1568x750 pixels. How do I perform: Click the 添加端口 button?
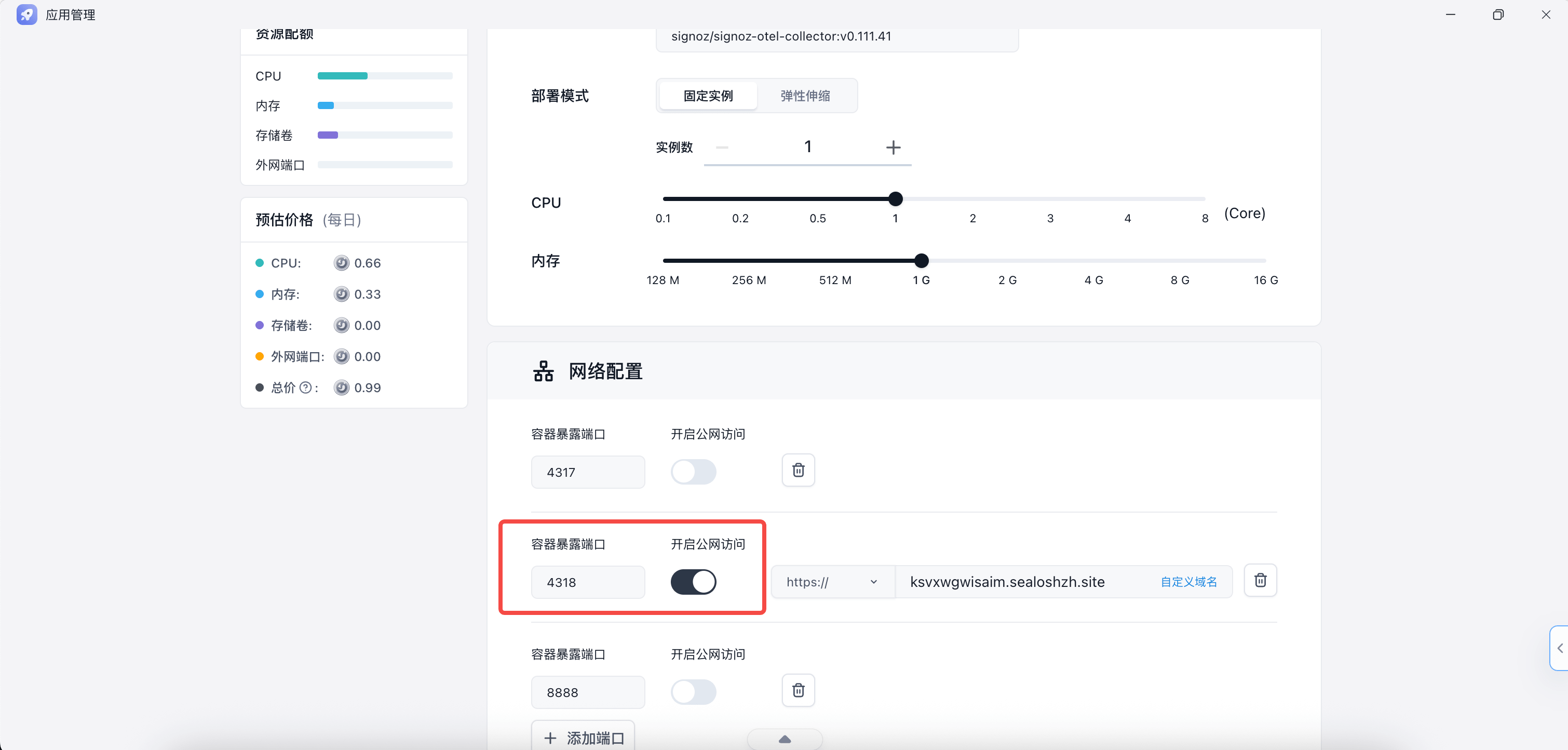(x=583, y=738)
